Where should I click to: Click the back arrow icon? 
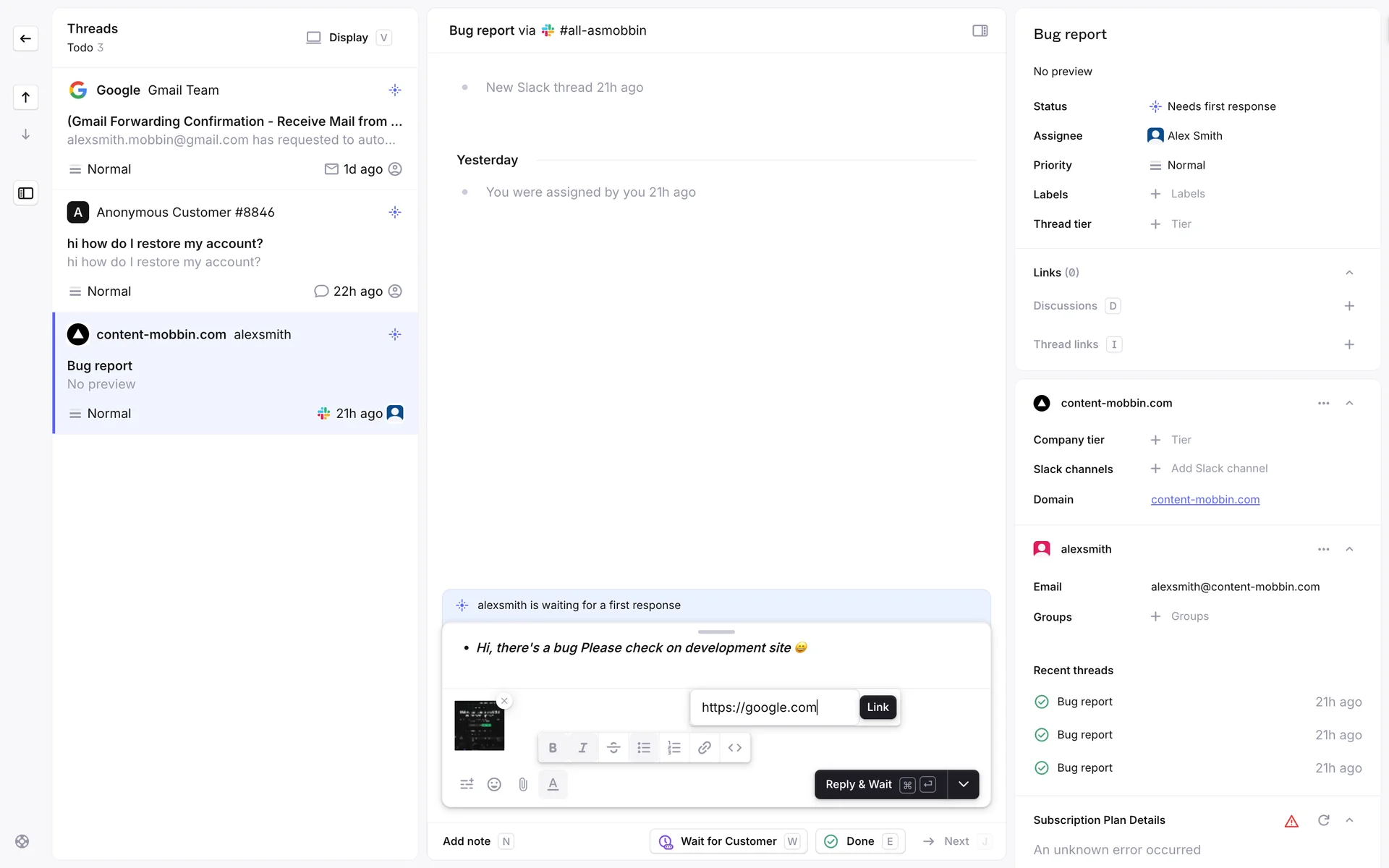[25, 38]
